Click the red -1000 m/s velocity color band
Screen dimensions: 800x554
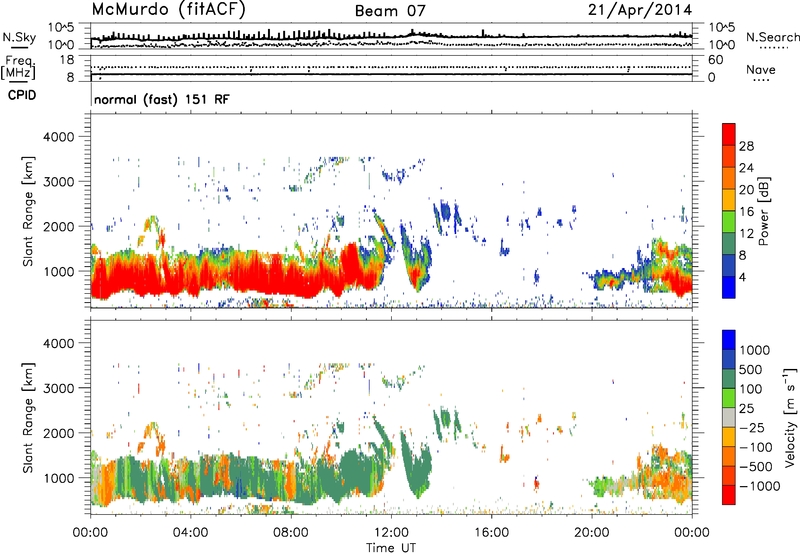coord(729,495)
